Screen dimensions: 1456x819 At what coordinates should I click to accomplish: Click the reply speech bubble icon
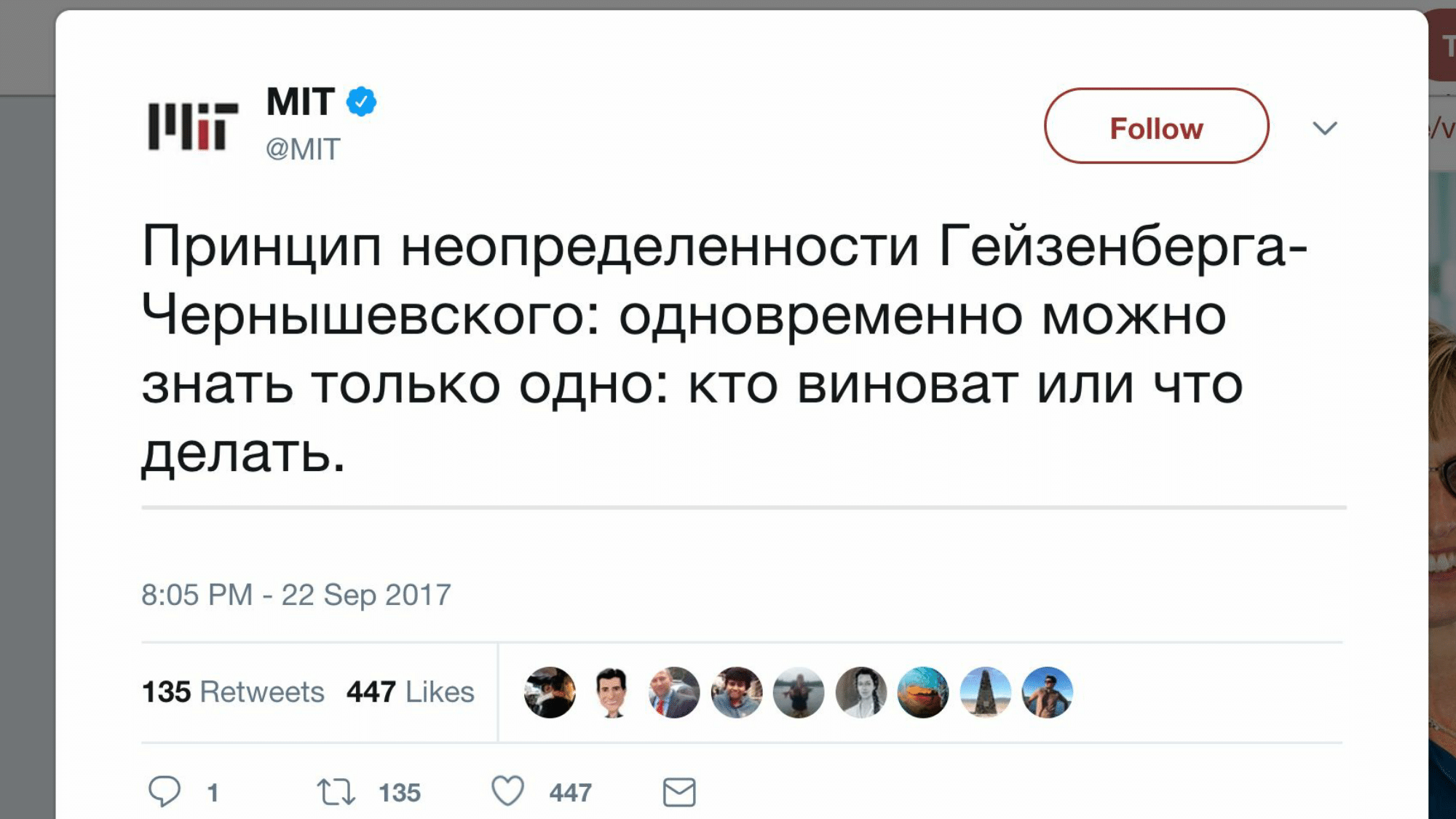165,791
